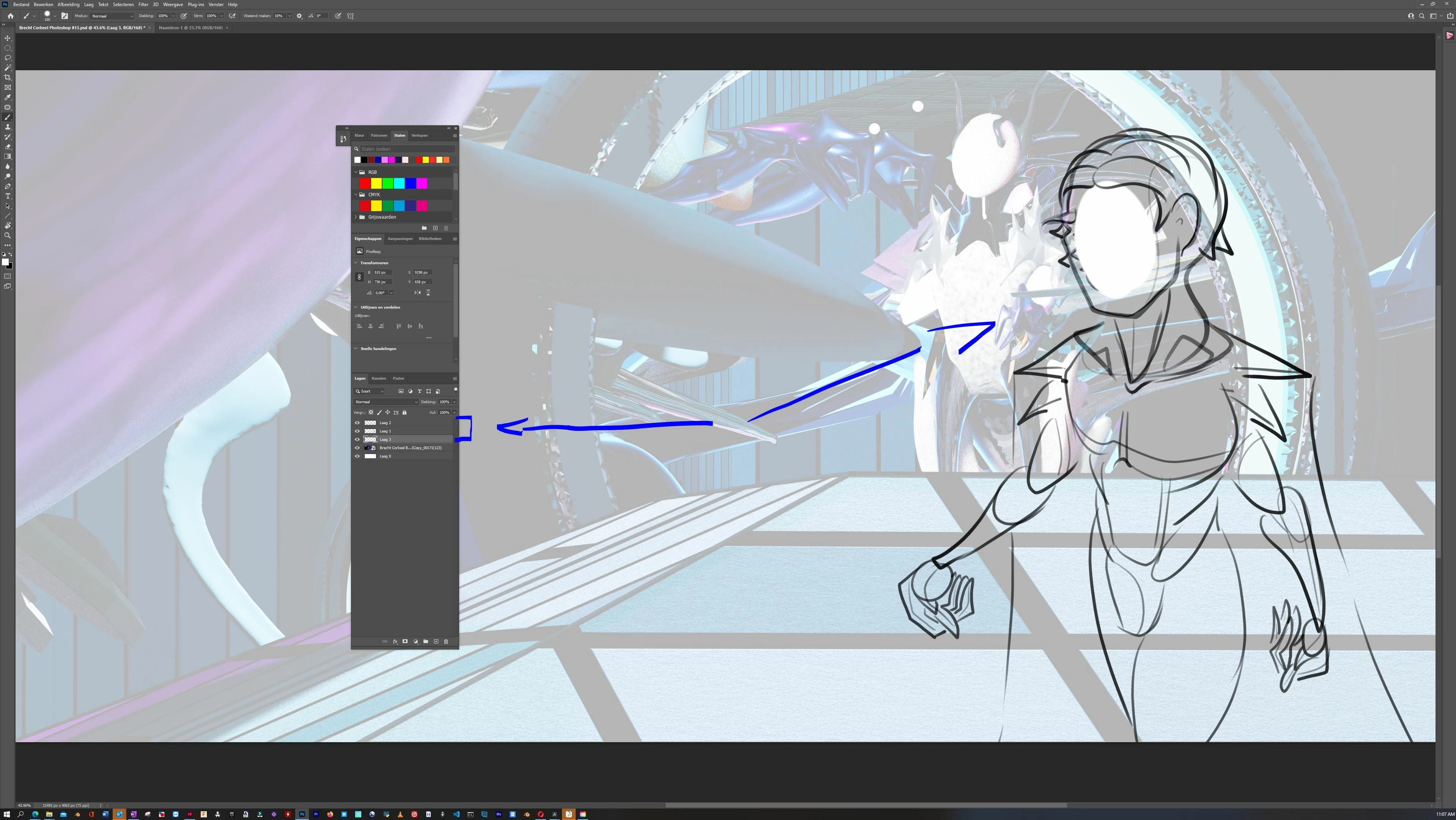Open layer style fx menu
1456x820 pixels.
click(x=395, y=641)
